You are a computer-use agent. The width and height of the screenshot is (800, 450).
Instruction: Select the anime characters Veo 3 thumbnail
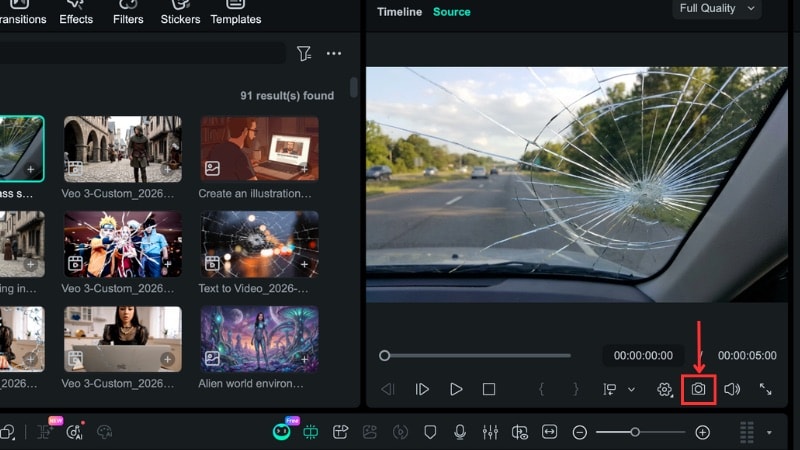click(122, 244)
